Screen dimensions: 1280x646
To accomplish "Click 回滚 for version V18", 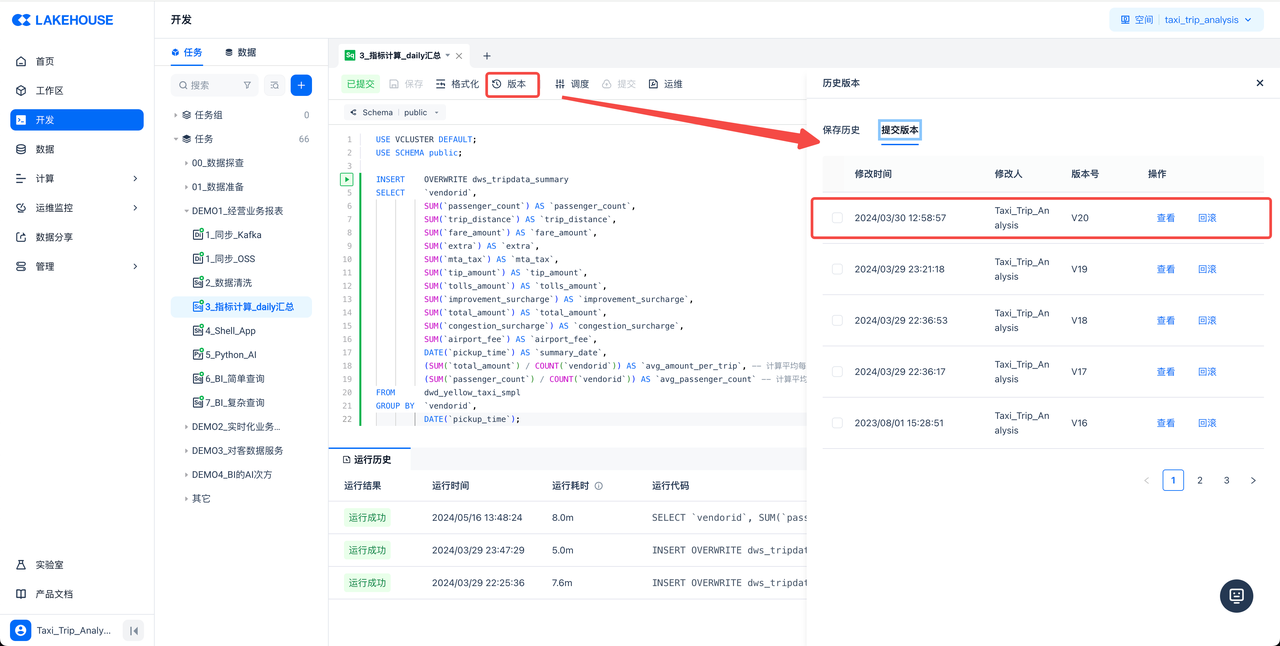I will pyautogui.click(x=1207, y=321).
